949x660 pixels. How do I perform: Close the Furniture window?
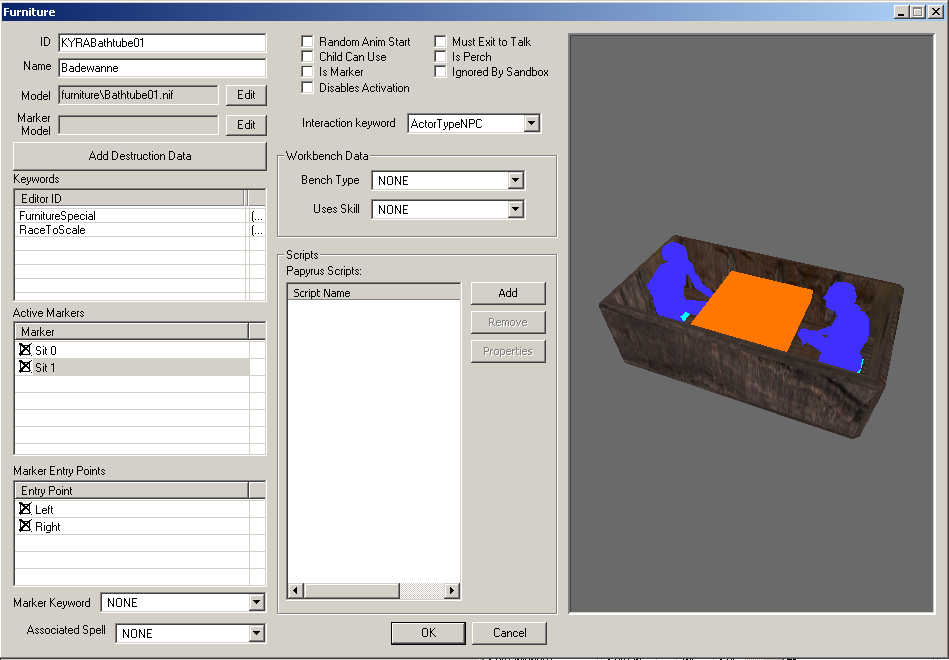coord(936,12)
